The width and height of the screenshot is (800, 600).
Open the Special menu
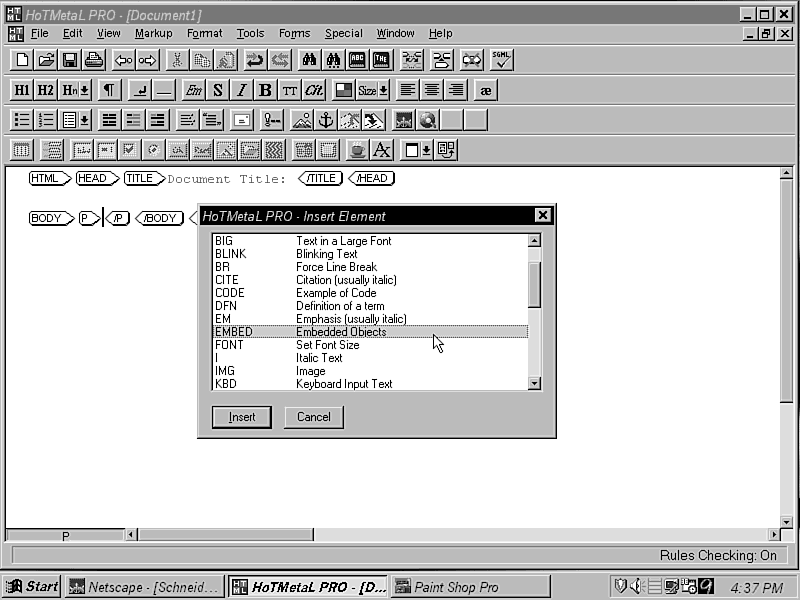coord(344,34)
